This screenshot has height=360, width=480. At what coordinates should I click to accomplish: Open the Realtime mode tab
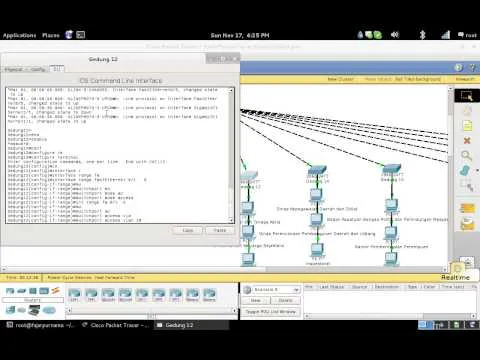(x=456, y=277)
